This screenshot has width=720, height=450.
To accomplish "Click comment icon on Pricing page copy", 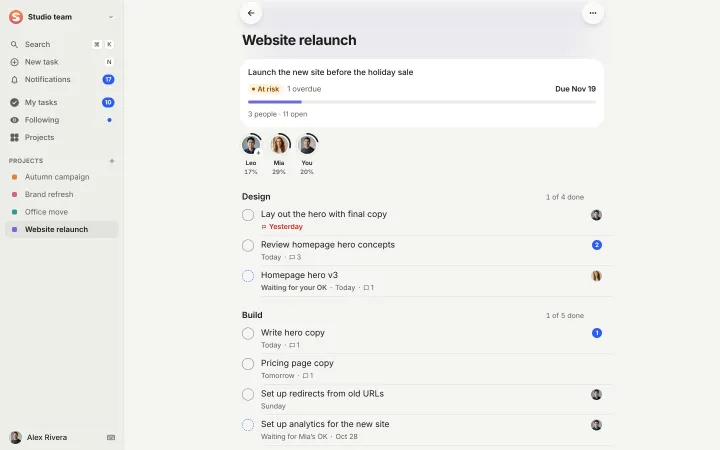I will tap(305, 376).
